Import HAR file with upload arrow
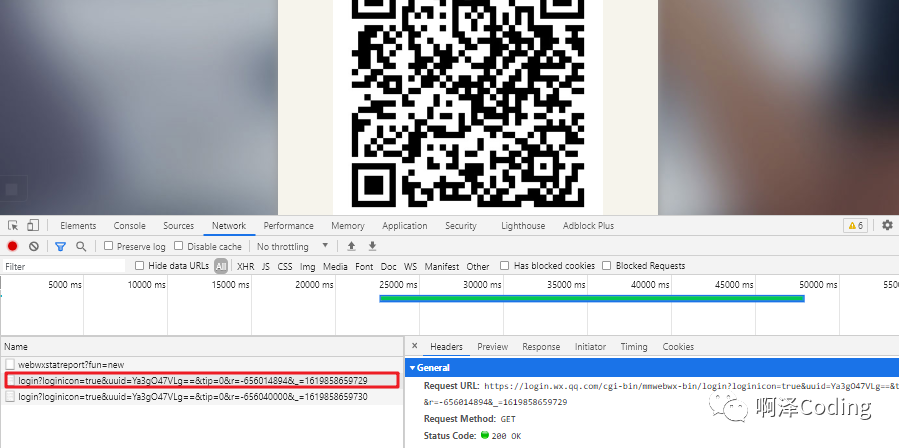This screenshot has width=899, height=448. click(x=351, y=246)
